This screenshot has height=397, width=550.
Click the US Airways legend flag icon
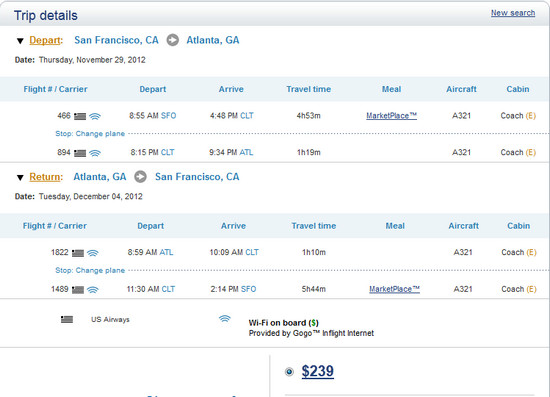(x=67, y=319)
